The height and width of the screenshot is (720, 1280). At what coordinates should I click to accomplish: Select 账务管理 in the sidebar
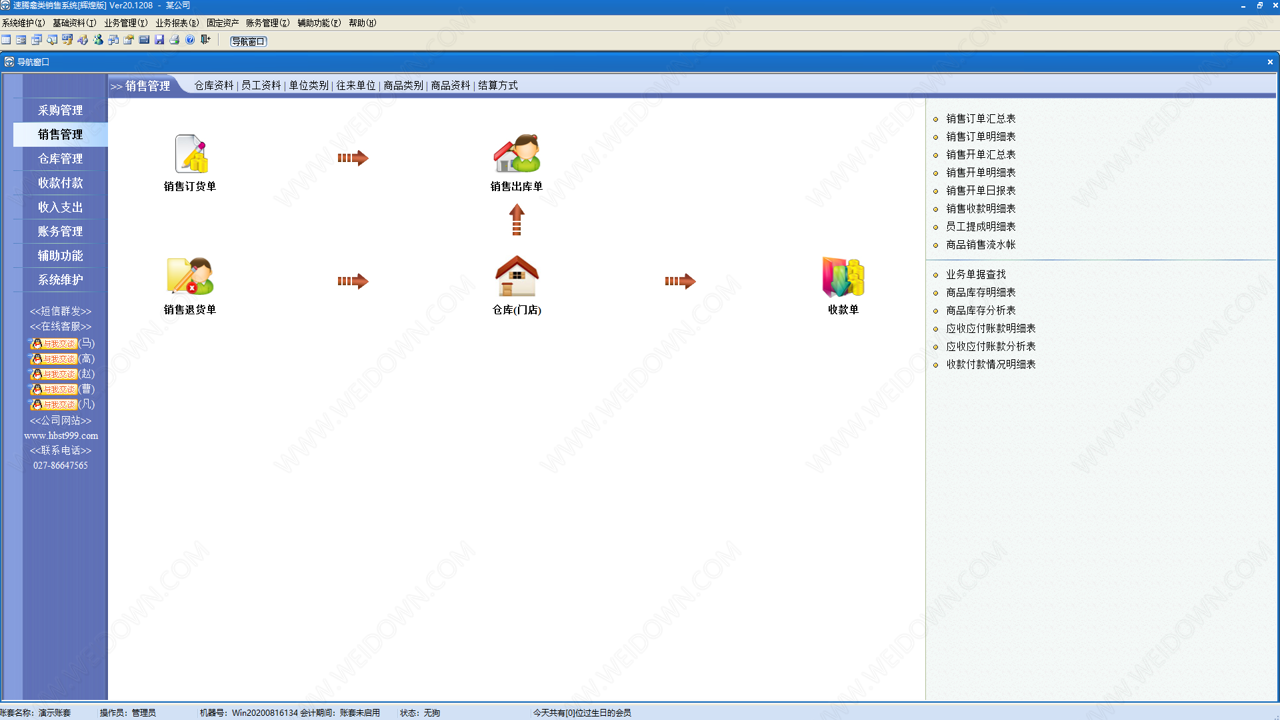60,231
